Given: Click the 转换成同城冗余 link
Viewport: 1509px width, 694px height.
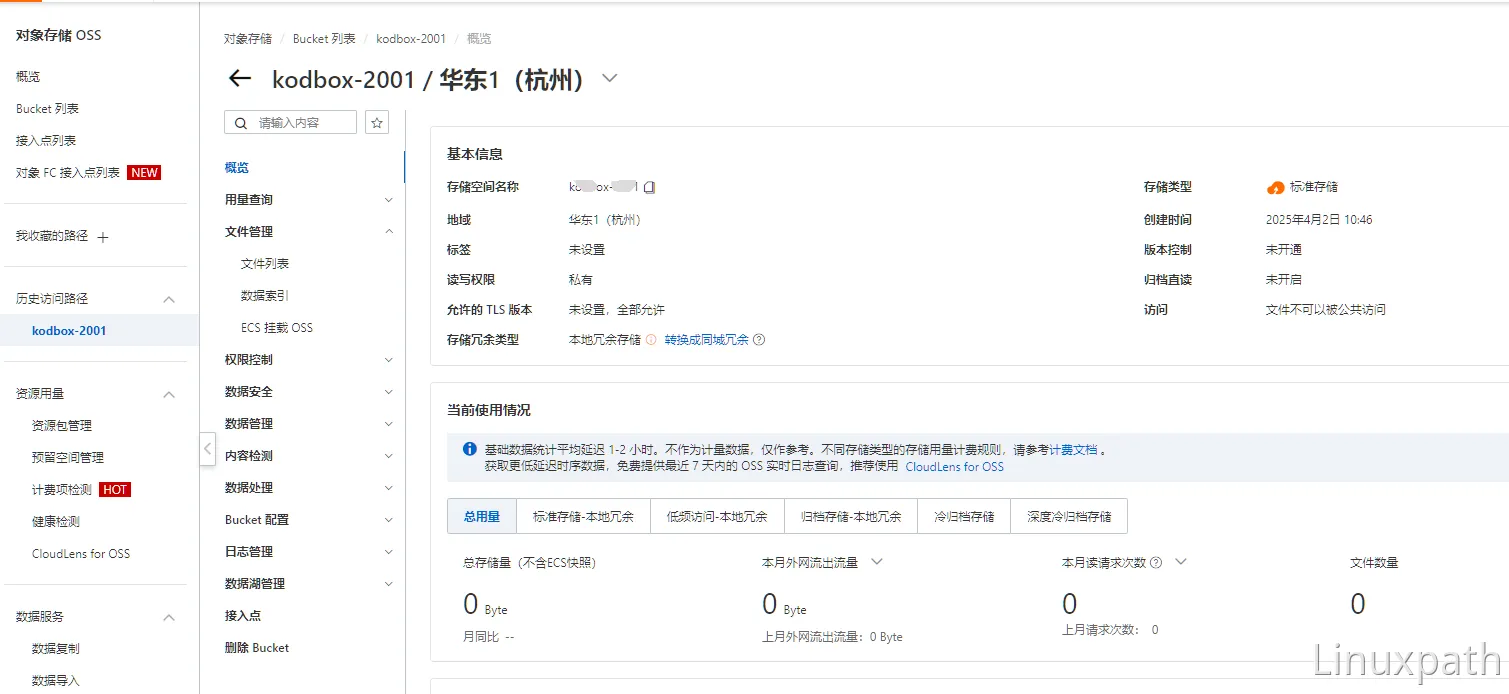Looking at the screenshot, I should 706,340.
